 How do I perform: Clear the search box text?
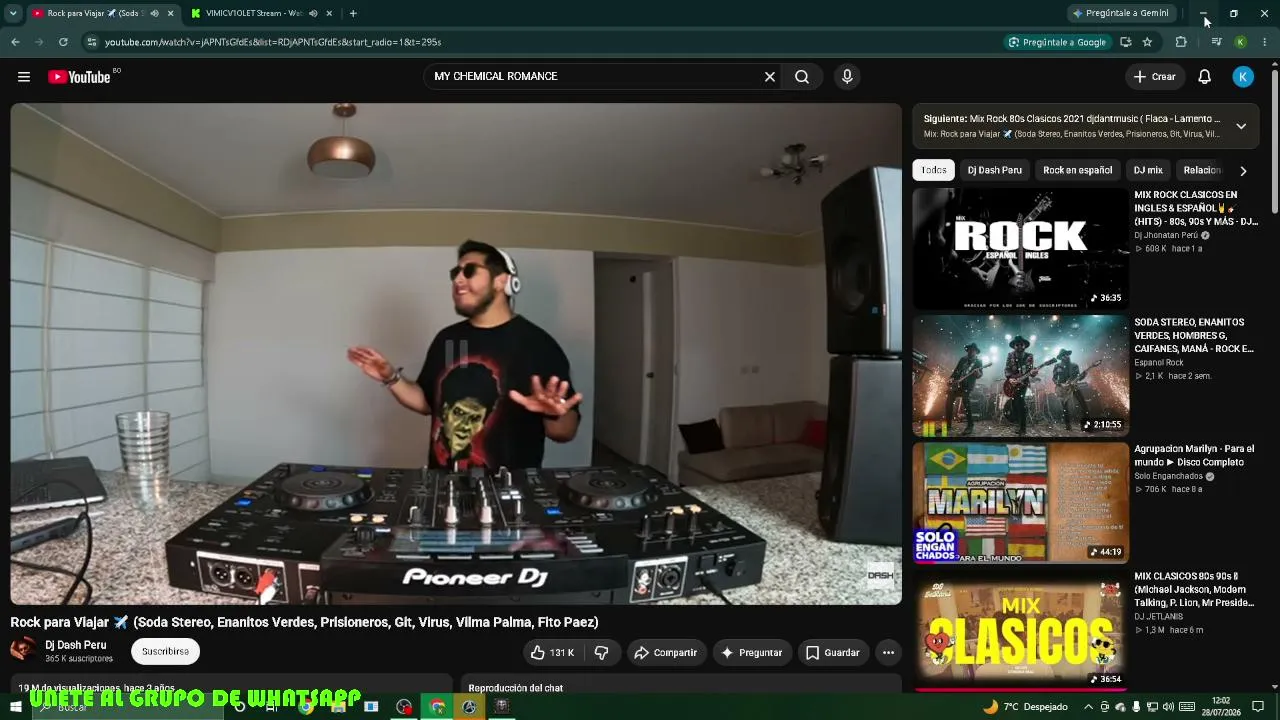[770, 77]
